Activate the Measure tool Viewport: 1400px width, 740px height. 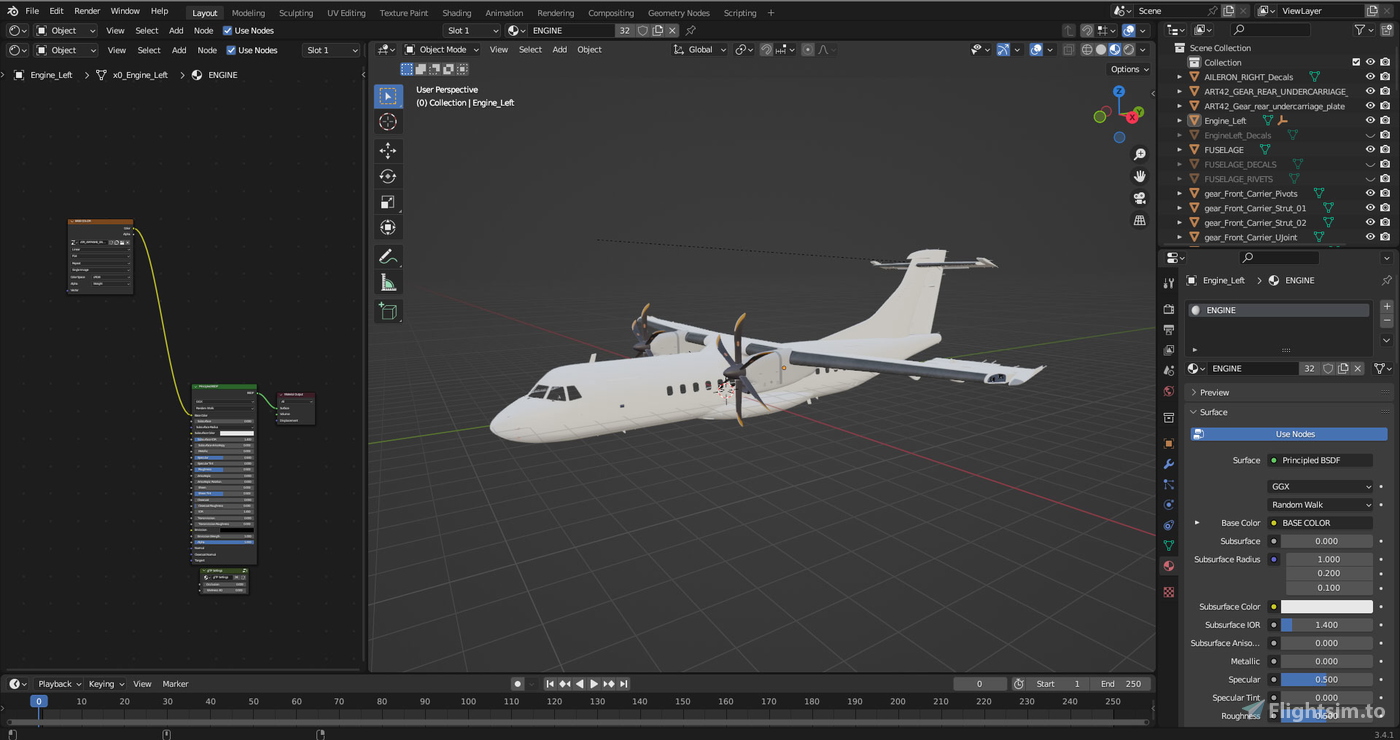[x=388, y=281]
